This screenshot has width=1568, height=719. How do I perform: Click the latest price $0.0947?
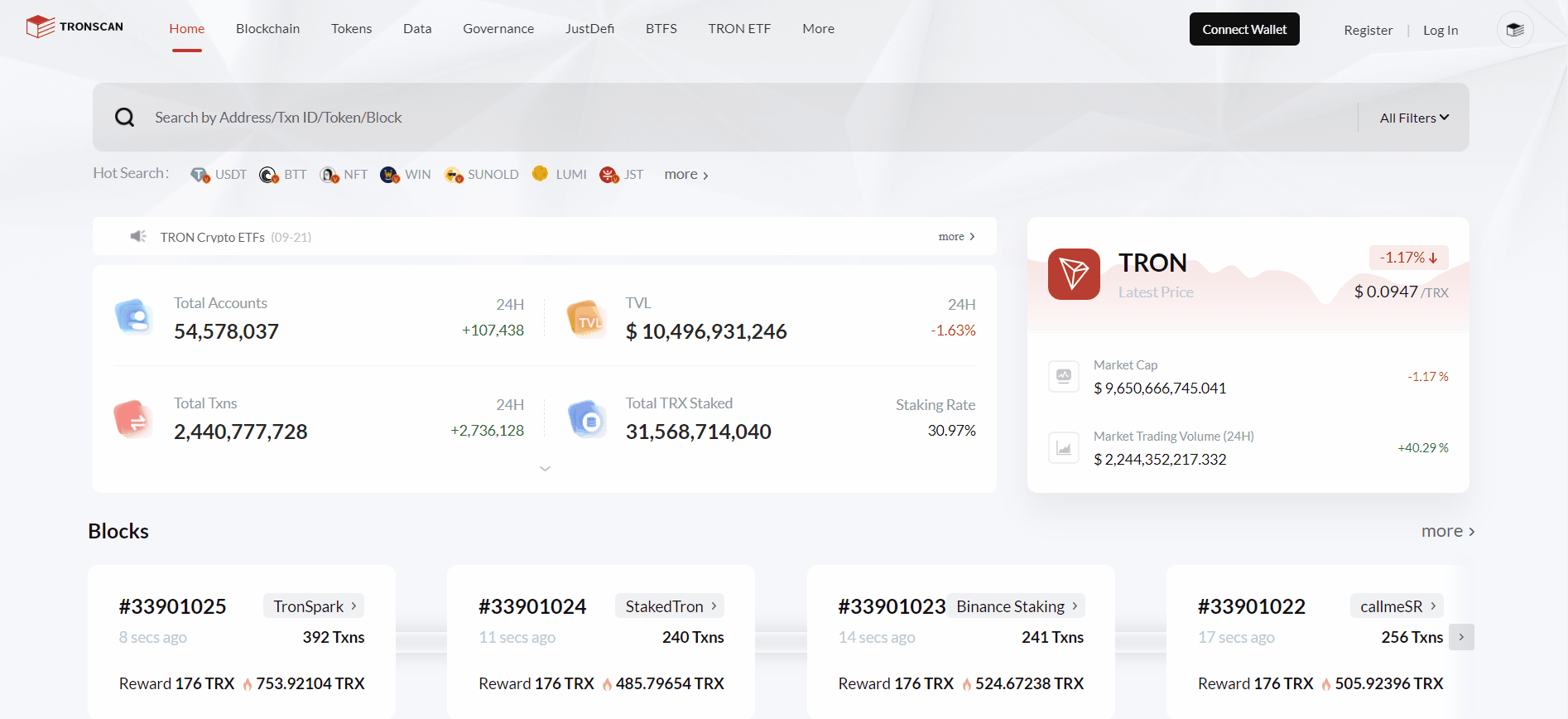click(1386, 292)
